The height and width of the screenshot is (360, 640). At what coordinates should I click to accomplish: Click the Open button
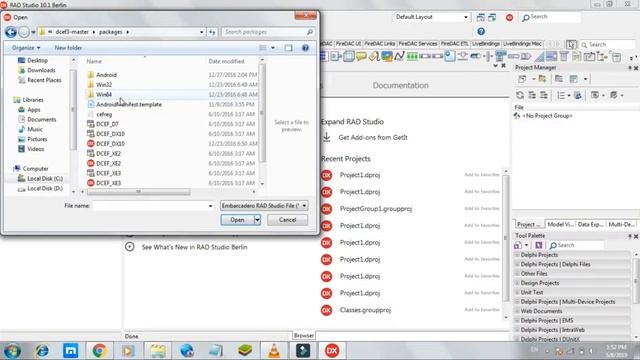(x=237, y=220)
